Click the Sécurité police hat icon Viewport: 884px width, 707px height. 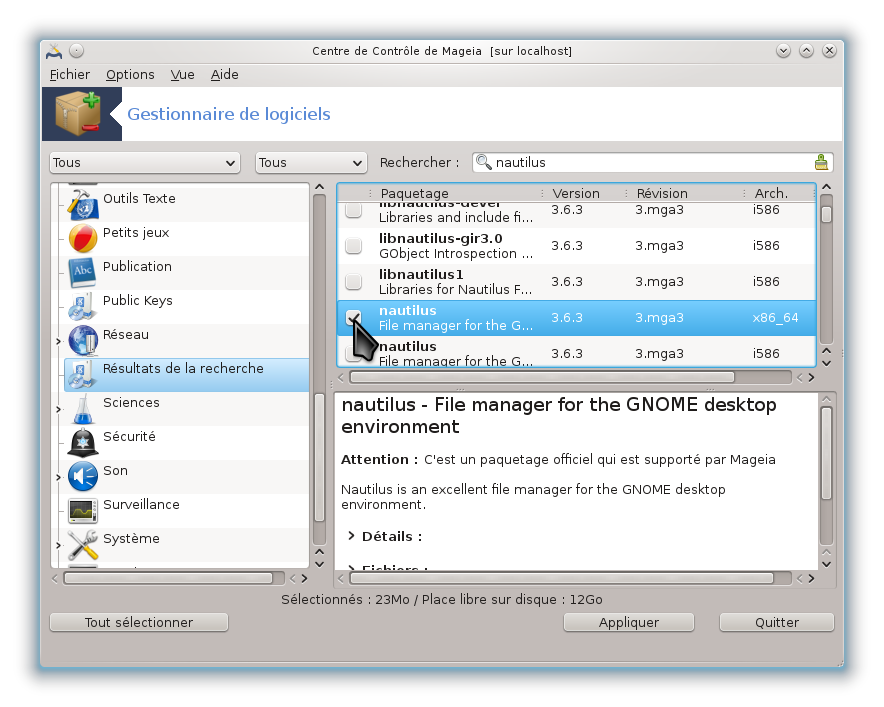[83, 443]
